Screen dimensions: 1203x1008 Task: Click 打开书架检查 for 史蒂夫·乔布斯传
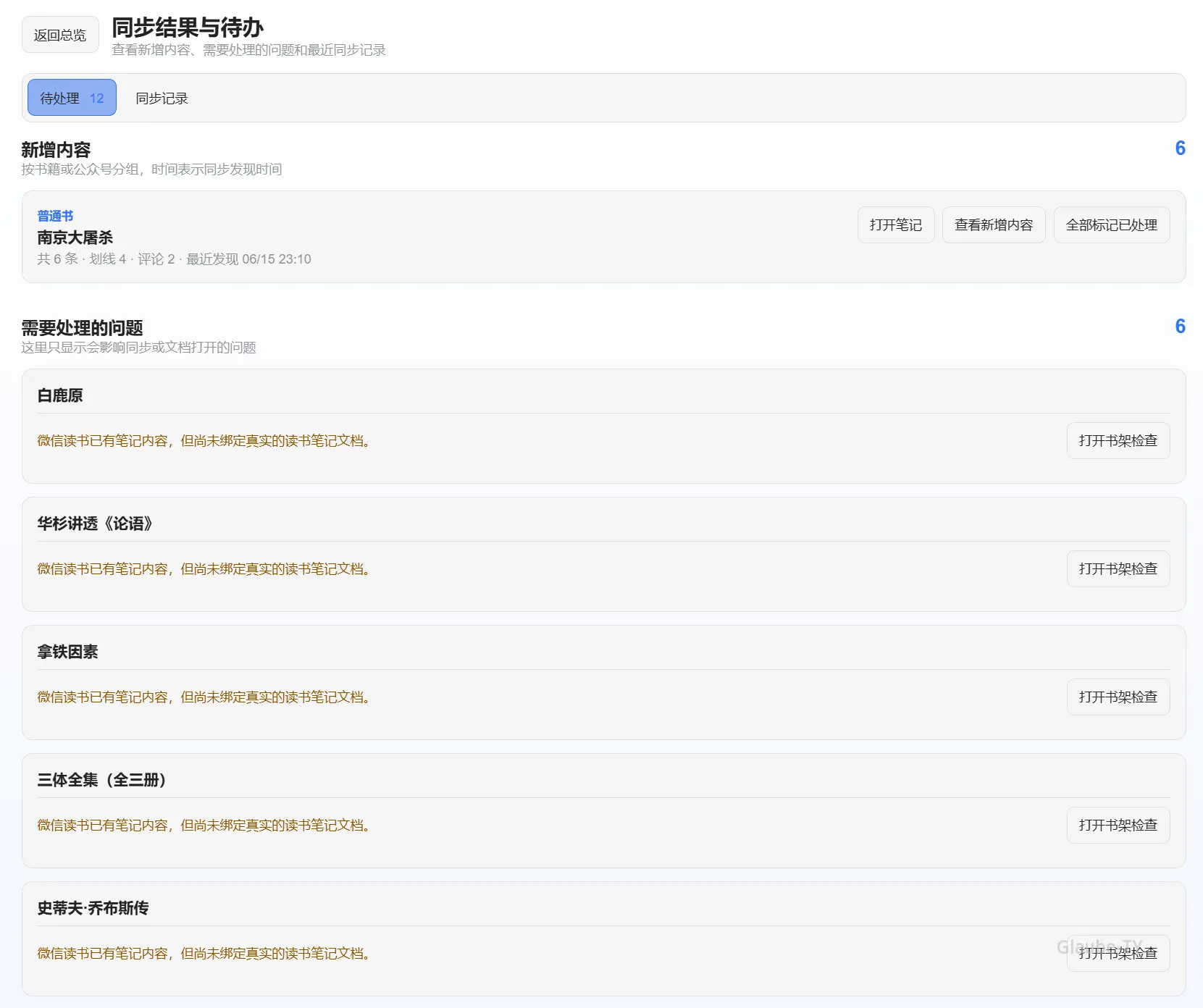pyautogui.click(x=1118, y=953)
